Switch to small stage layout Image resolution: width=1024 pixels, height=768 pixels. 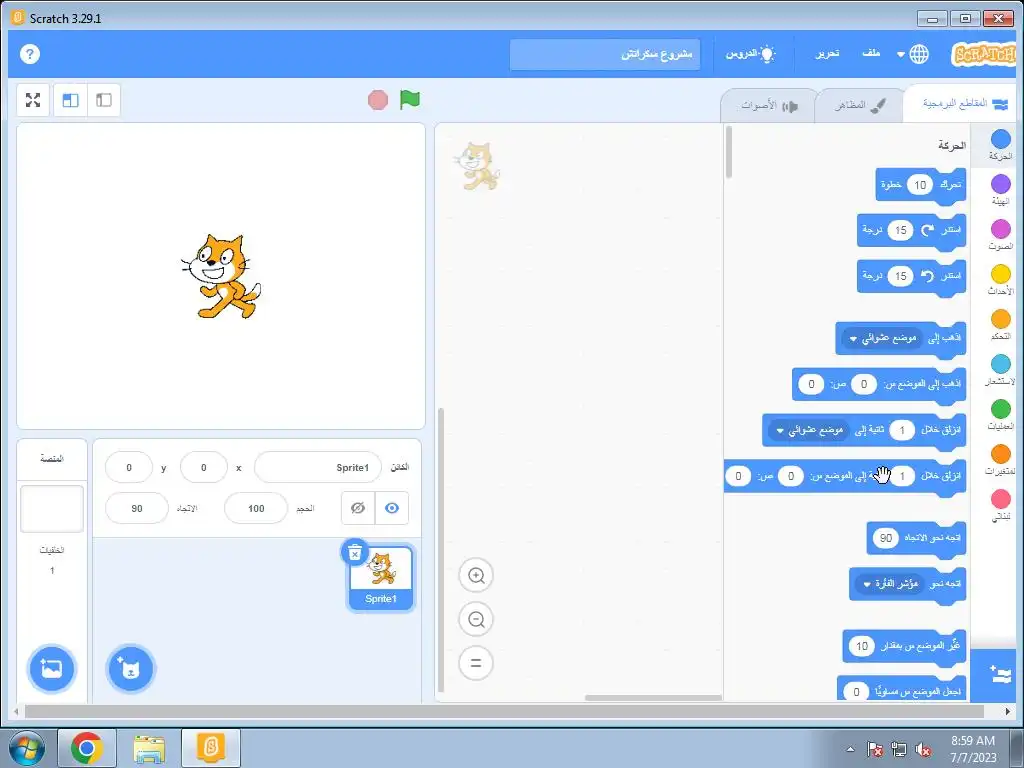pyautogui.click(x=104, y=100)
